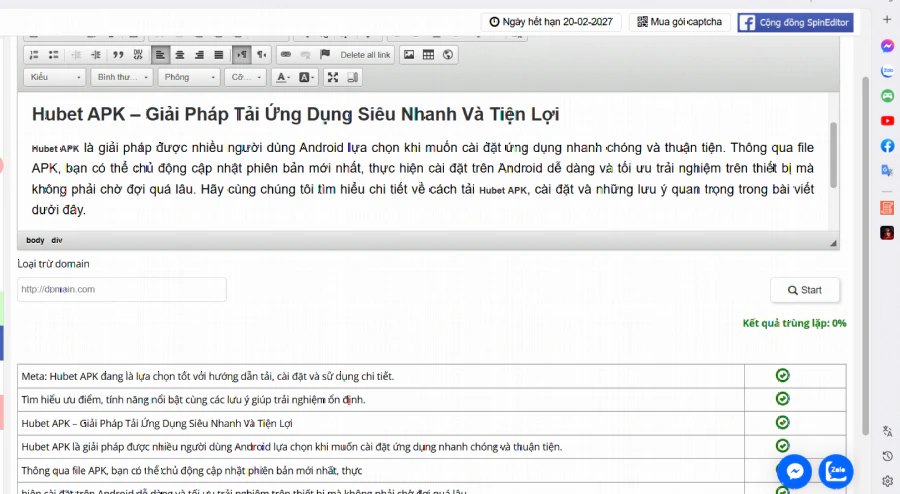Viewport: 900px width, 494px height.
Task: Open Zalo in browser sidebar
Action: point(887,71)
